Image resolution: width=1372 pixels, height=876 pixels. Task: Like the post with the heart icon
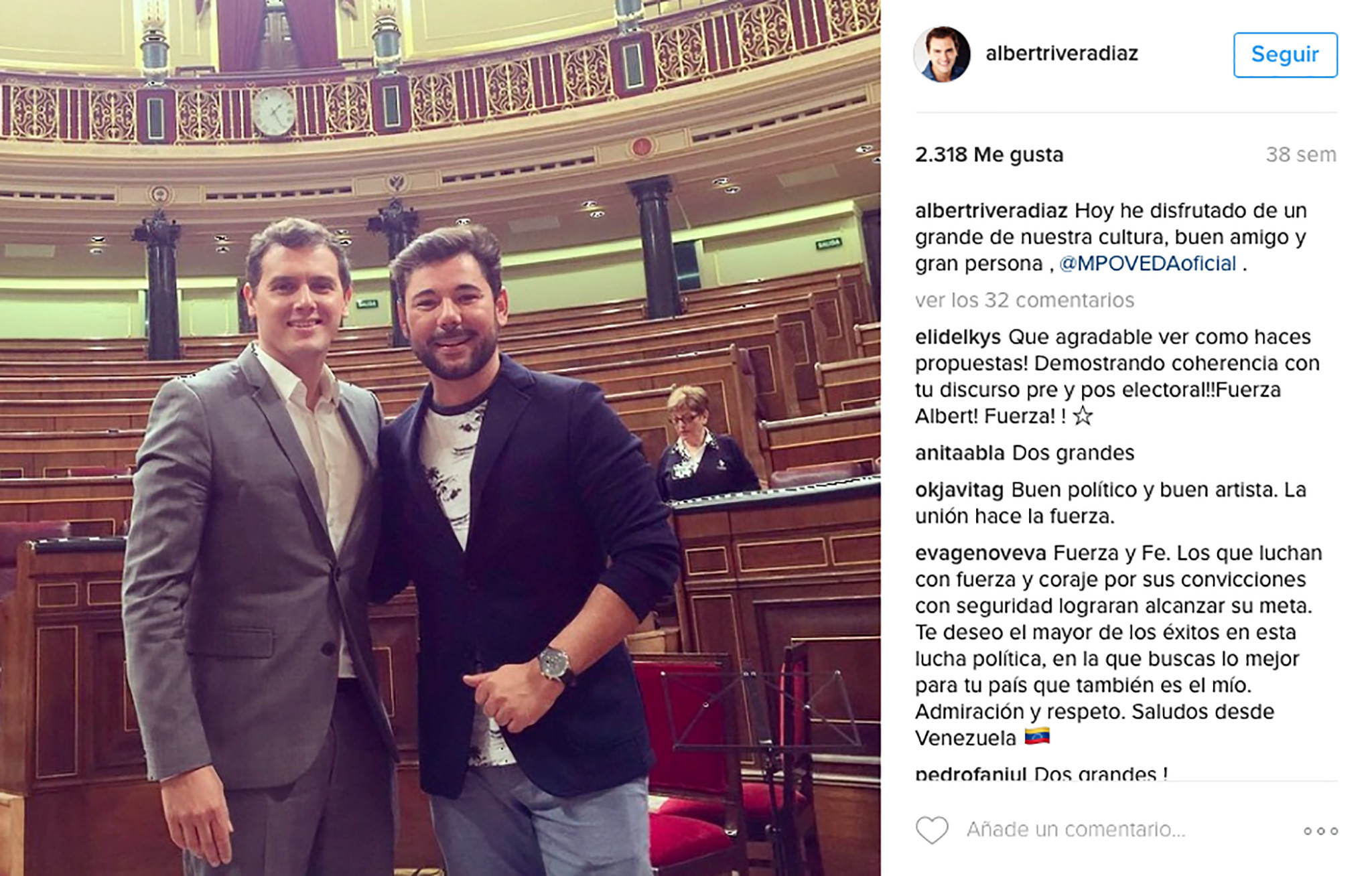point(932,830)
